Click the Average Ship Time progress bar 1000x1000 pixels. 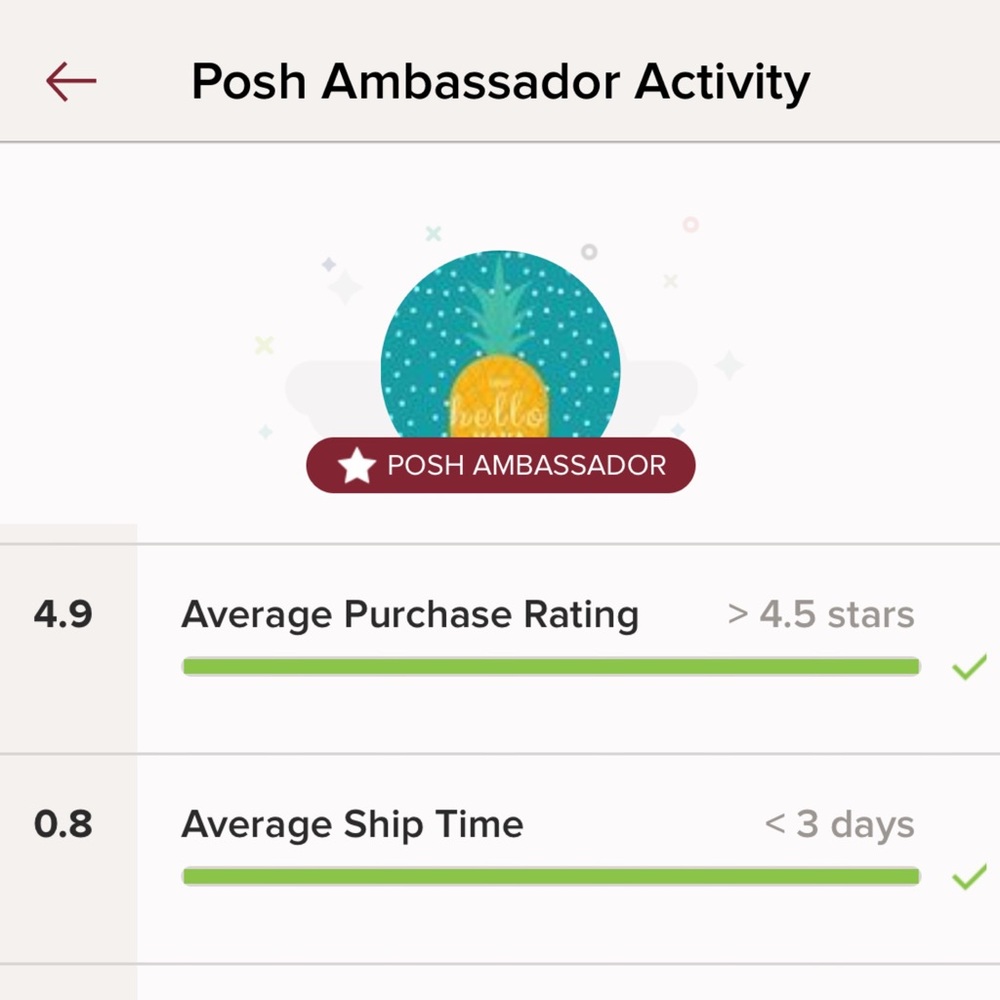[550, 877]
